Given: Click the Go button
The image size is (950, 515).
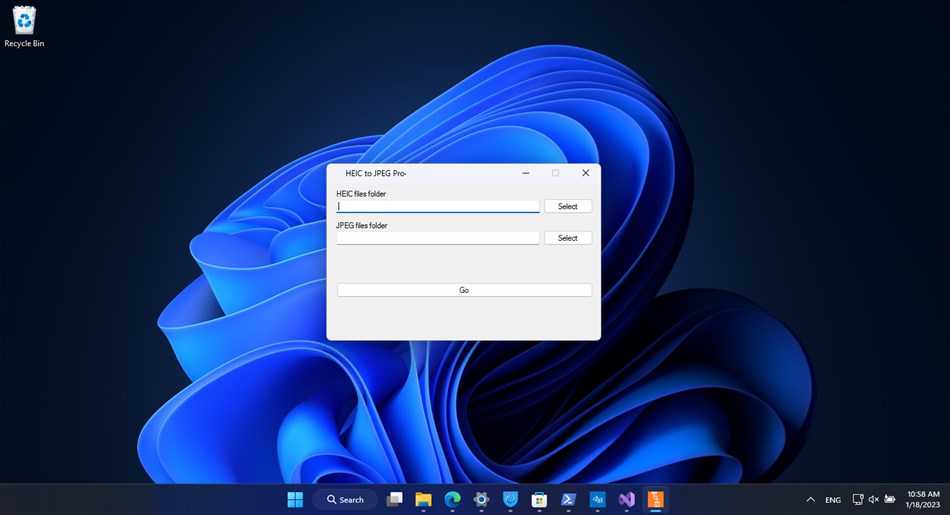Looking at the screenshot, I should (x=464, y=290).
